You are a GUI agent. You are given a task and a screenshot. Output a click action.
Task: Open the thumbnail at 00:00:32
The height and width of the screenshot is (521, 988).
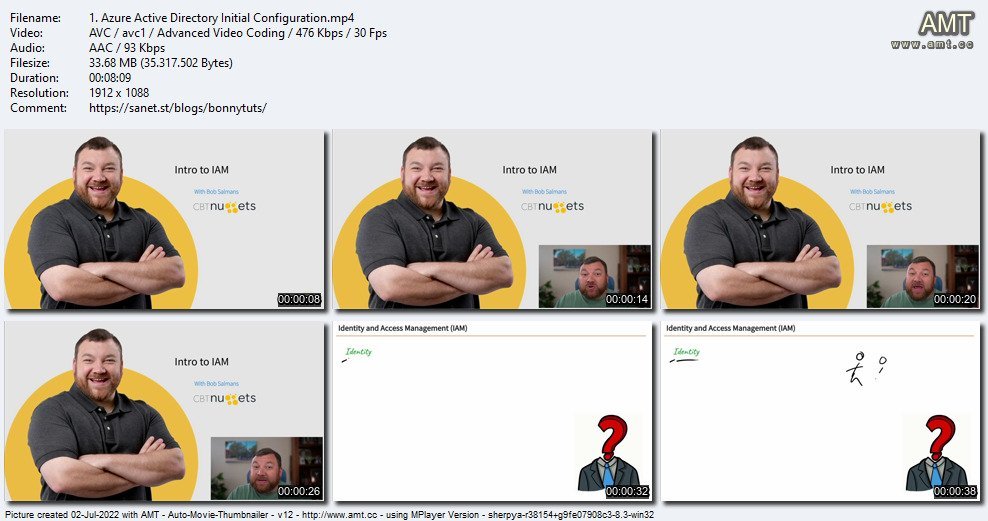point(492,411)
